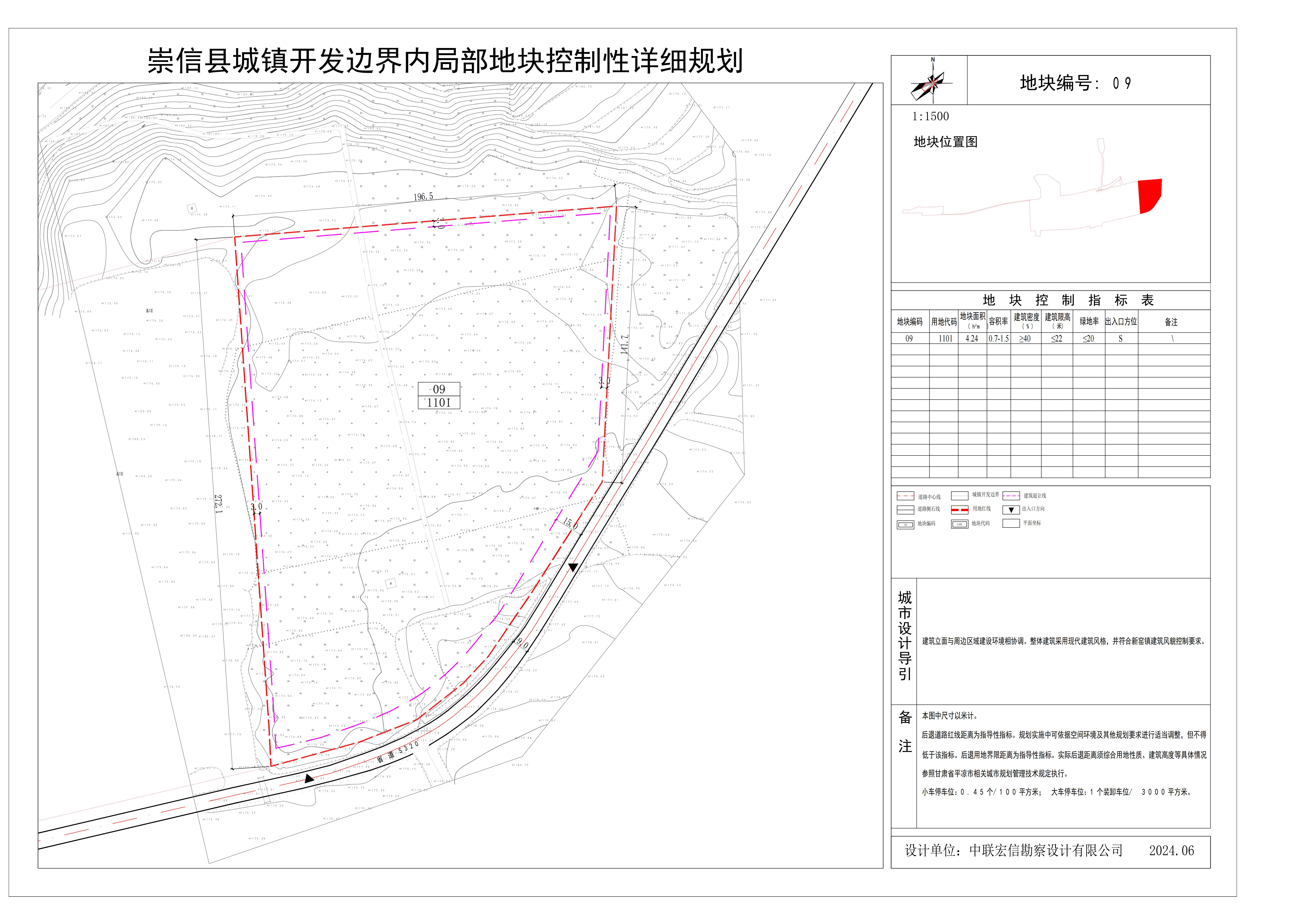This screenshot has width=1308, height=924.
Task: Click the 272.1 dimension label on left
Action: point(219,504)
